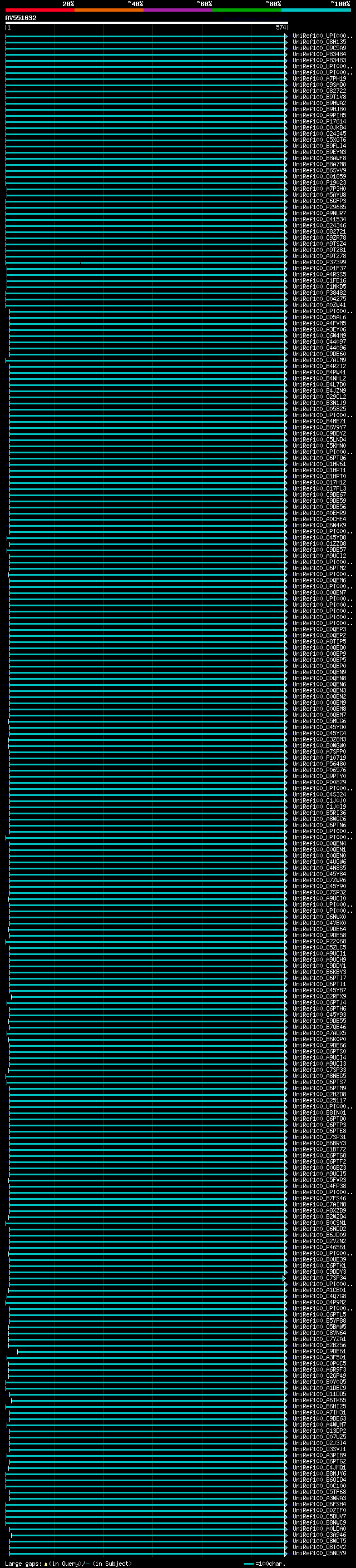Open hit UniRef100_P83484
Screen dimensions: 356x1568
pyautogui.click(x=319, y=55)
